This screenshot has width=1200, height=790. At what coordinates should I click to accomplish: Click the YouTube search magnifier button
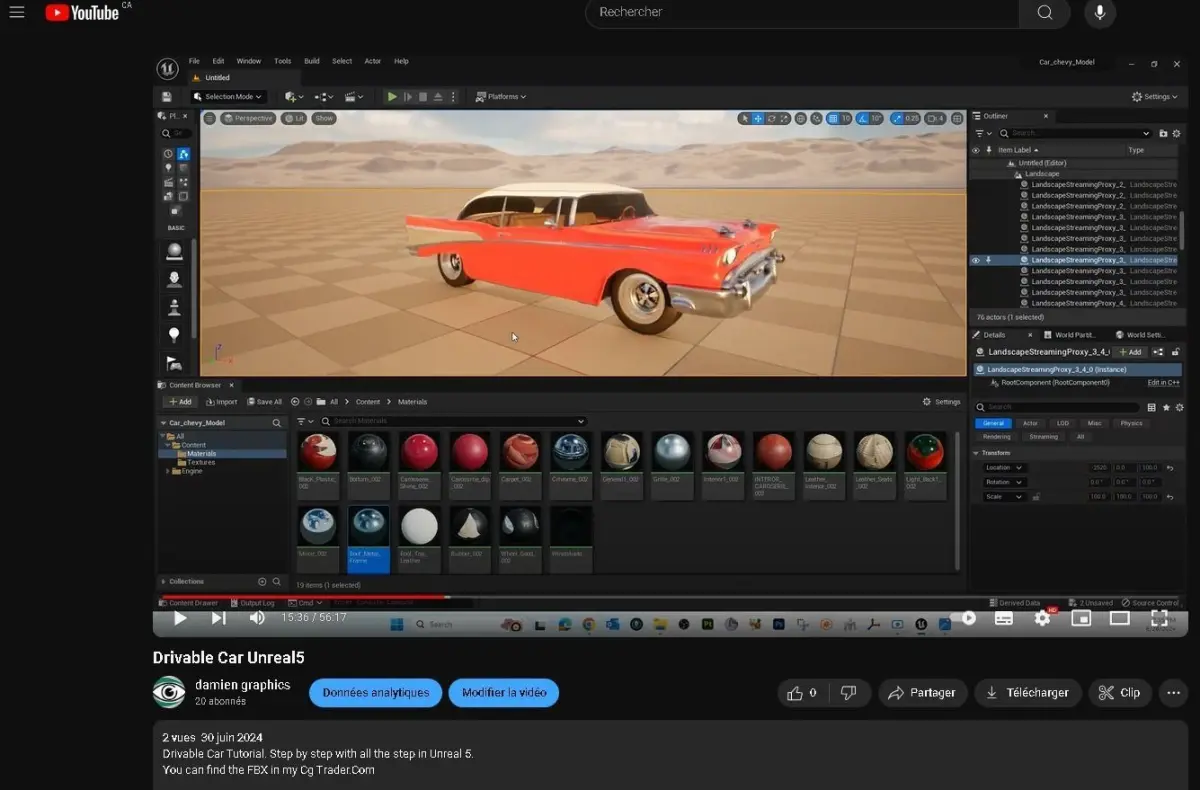(1044, 12)
